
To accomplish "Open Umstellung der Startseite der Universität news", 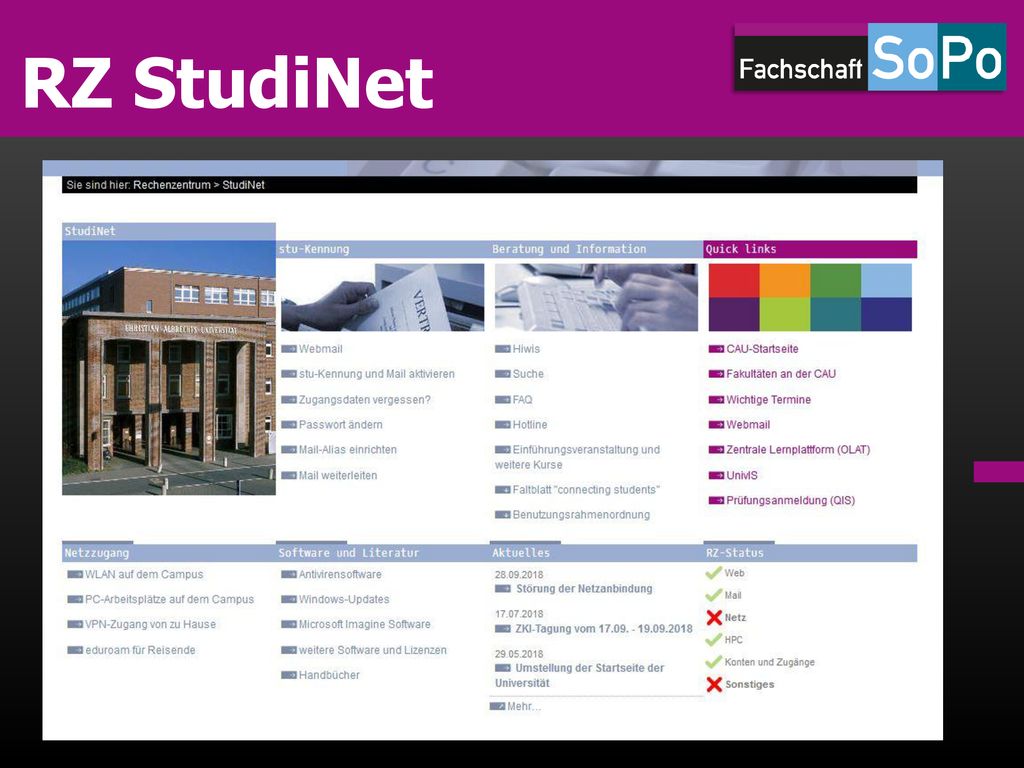I will tap(579, 676).
